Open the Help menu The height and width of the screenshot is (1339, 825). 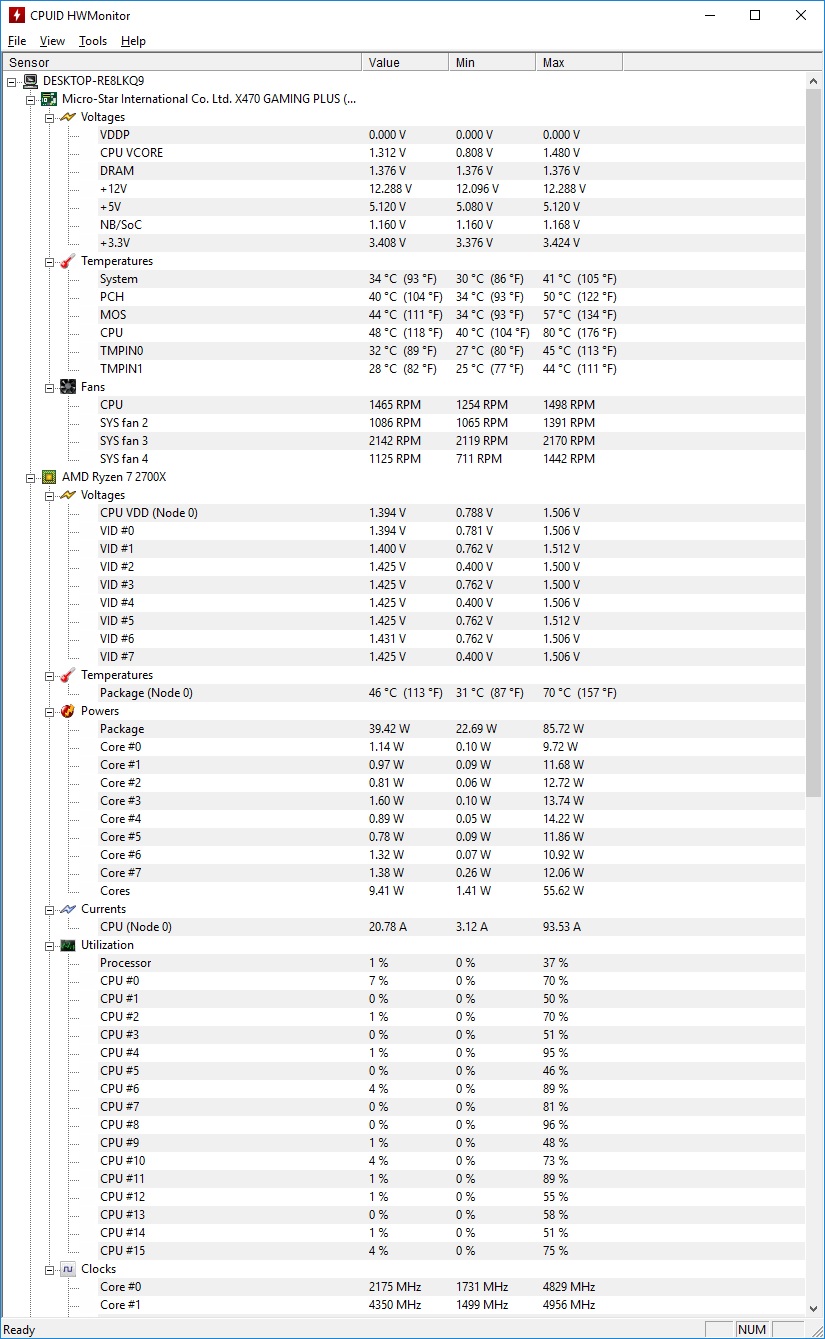pos(133,41)
